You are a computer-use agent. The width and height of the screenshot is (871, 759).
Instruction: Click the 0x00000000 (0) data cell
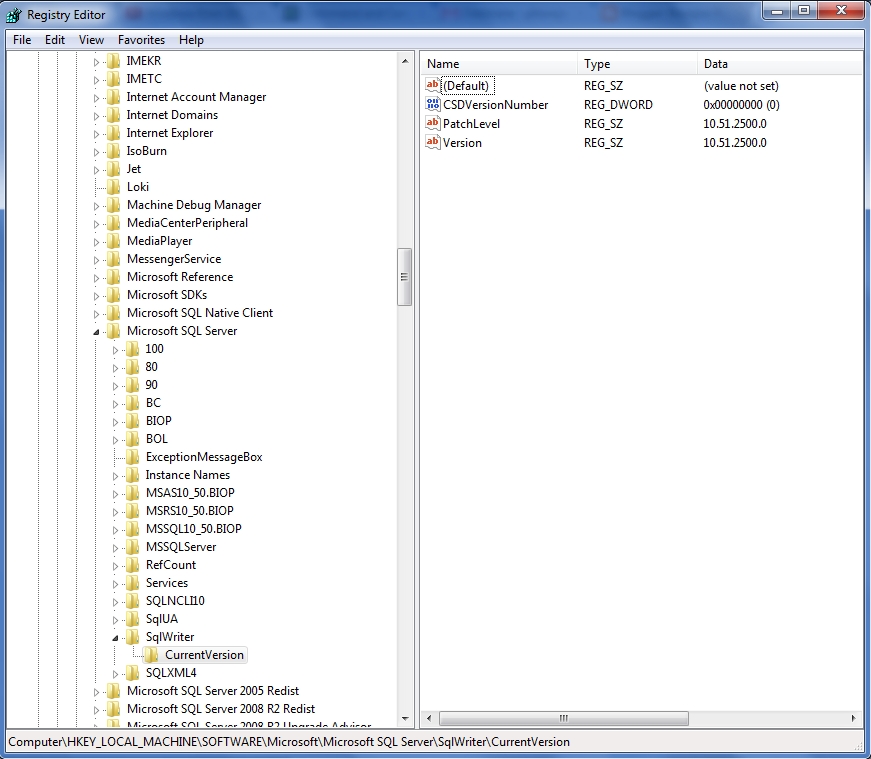pyautogui.click(x=741, y=105)
